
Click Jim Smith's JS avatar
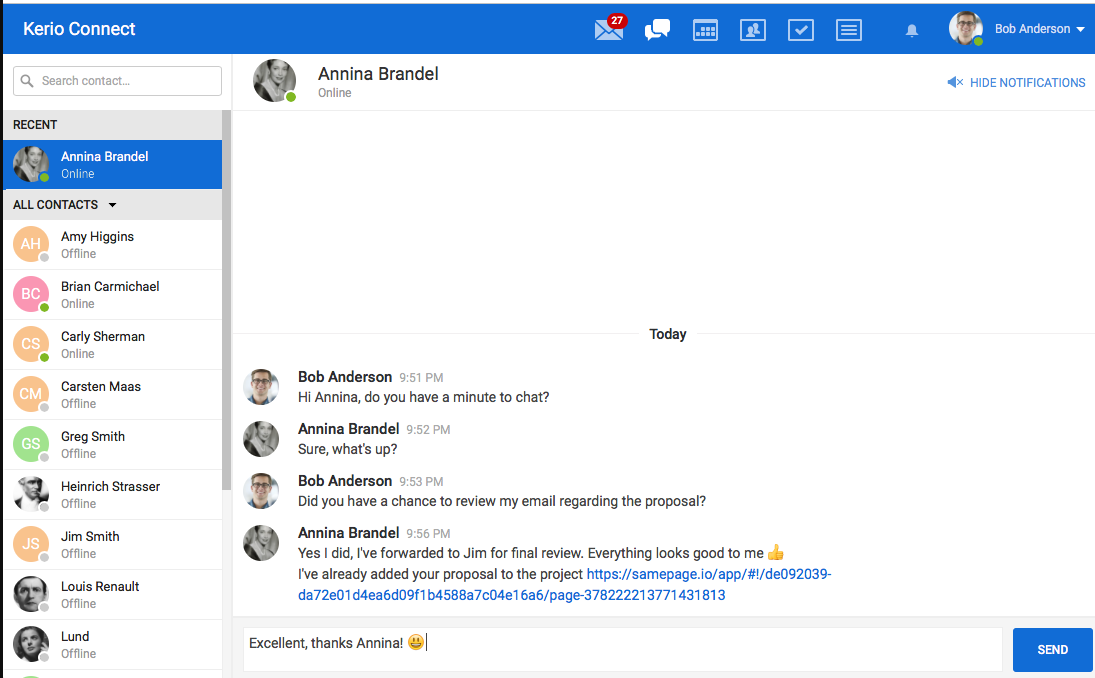point(31,544)
